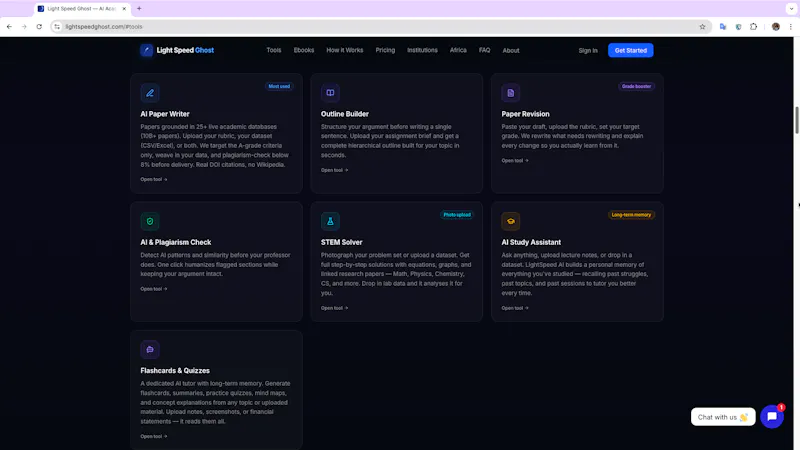Open tool link under Paper Revision

pyautogui.click(x=515, y=160)
